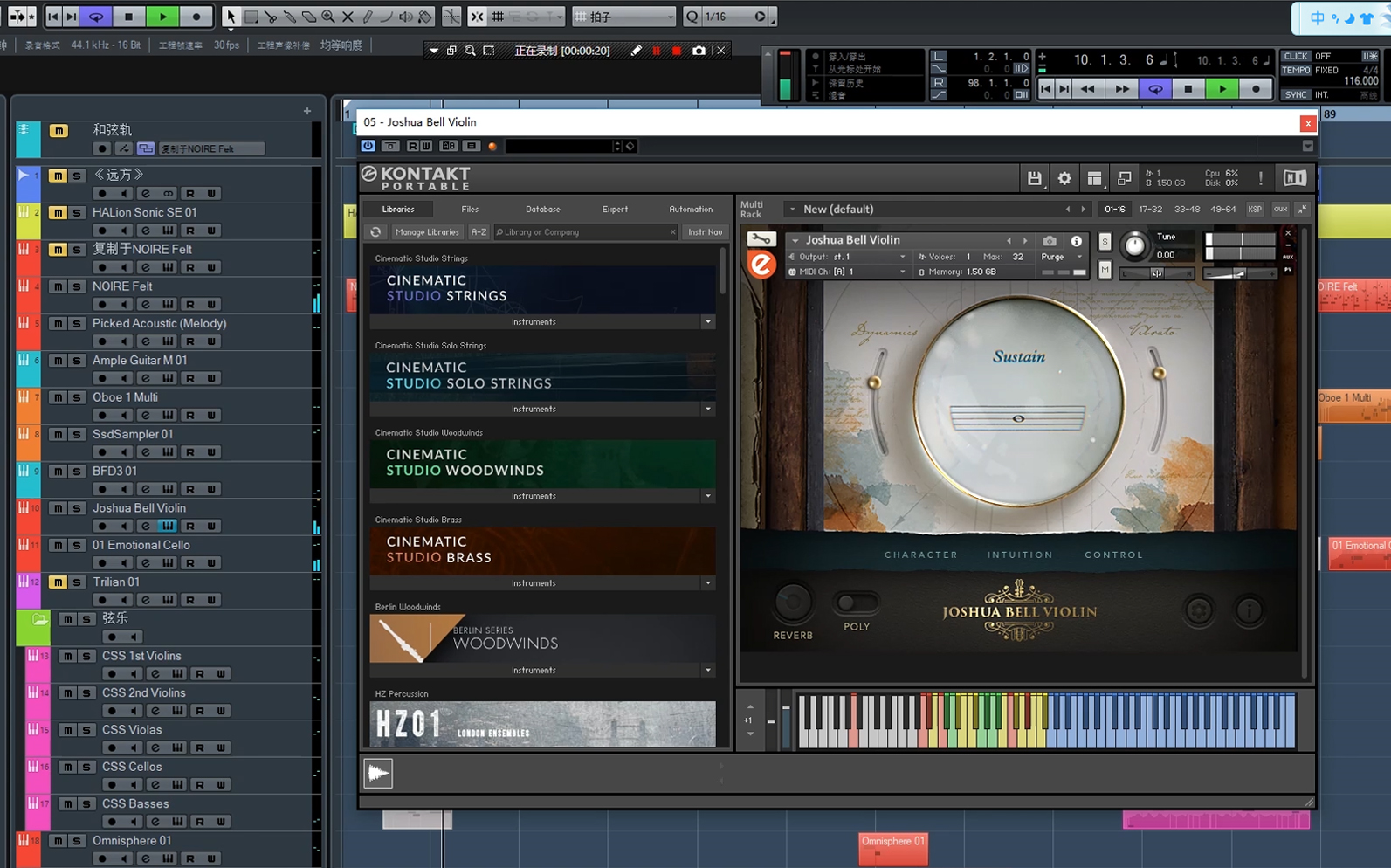Click the Instr Nav button
This screenshot has width=1391, height=868.
[705, 232]
